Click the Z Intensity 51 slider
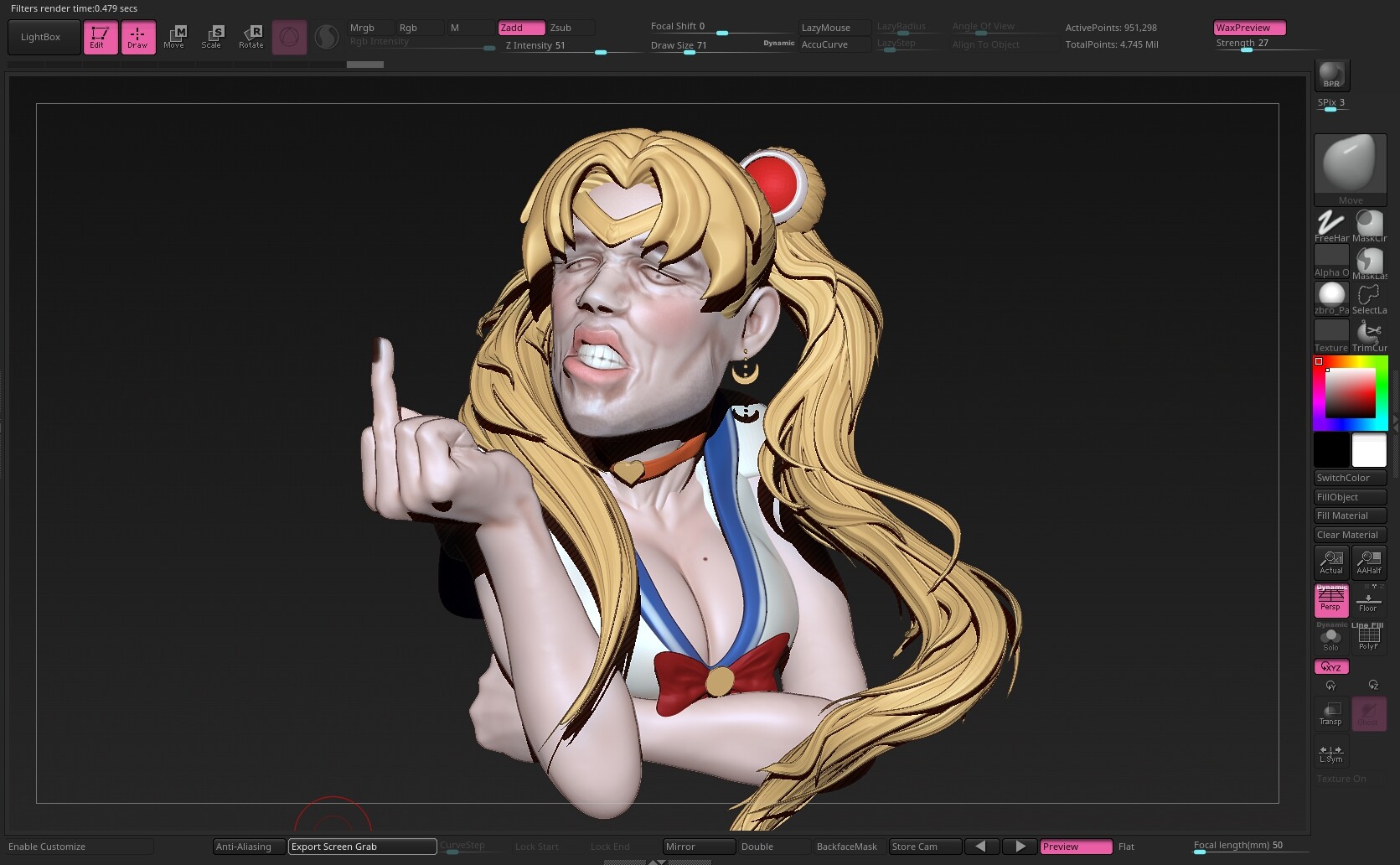 573,45
